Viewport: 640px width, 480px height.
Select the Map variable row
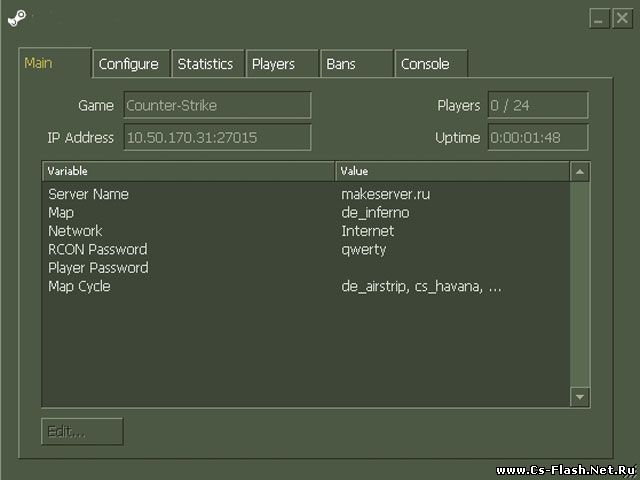point(61,213)
